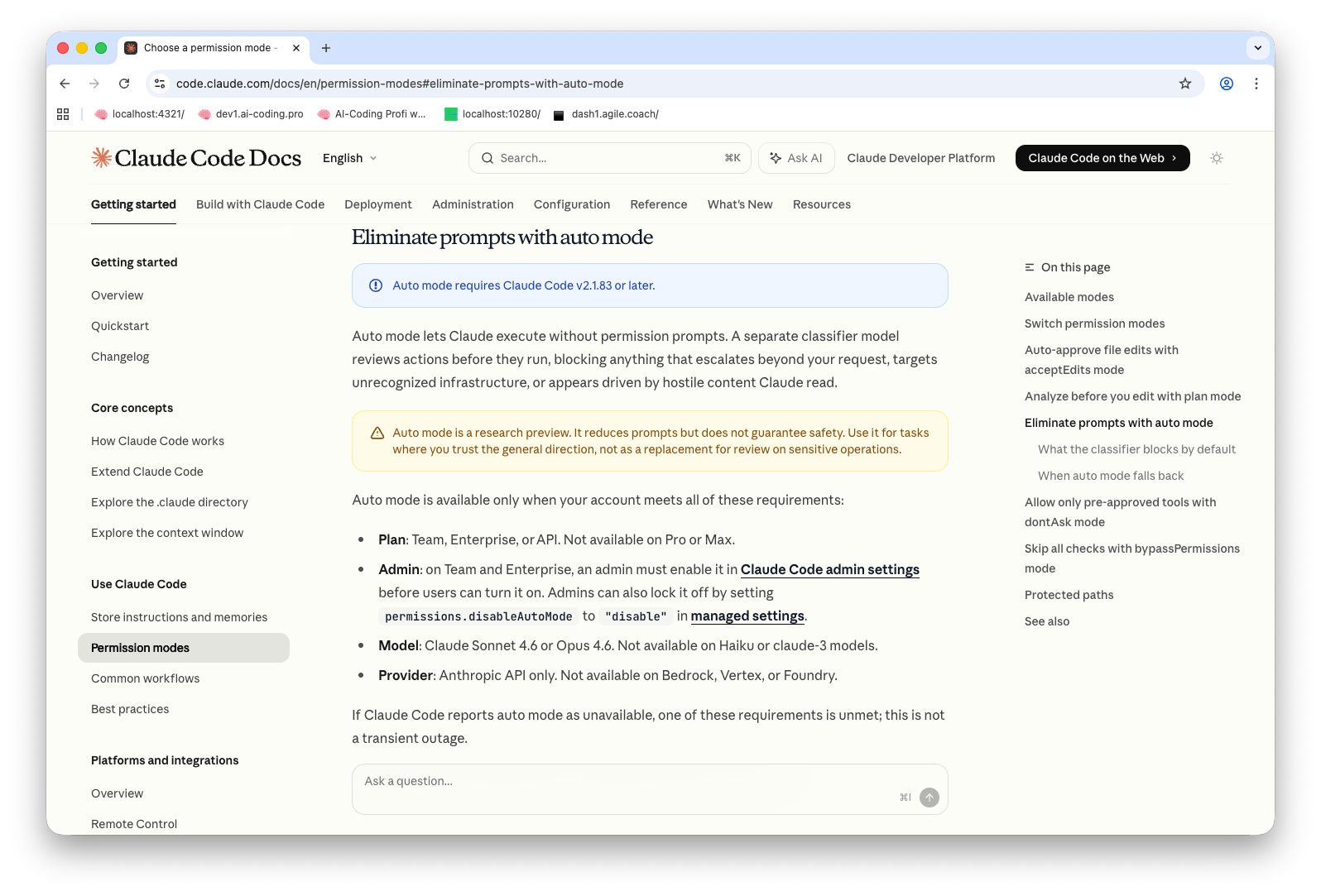Click the Claude Code Docs logo
Viewport: 1321px width, 896px height.
pyautogui.click(x=196, y=158)
